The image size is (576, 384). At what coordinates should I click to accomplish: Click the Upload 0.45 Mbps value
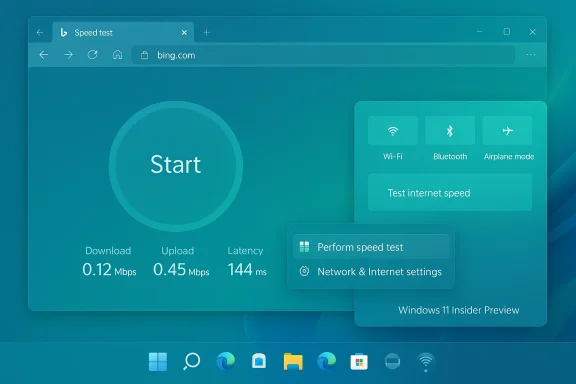pos(181,269)
